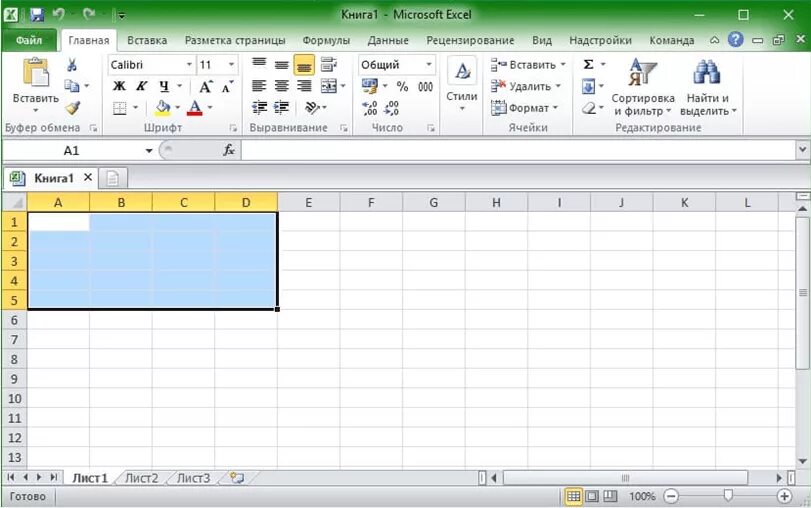Screen dimensions: 811x508
Task: Decrease indent icon
Action: pos(259,108)
